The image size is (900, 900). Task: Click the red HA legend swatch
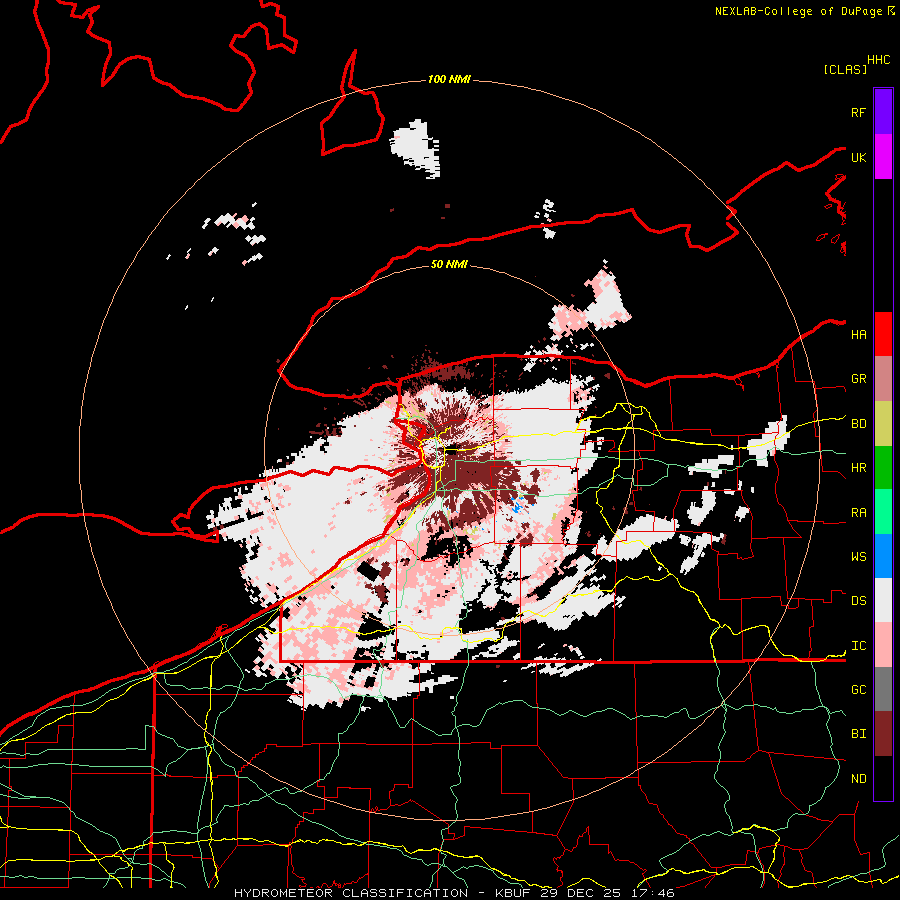(883, 333)
